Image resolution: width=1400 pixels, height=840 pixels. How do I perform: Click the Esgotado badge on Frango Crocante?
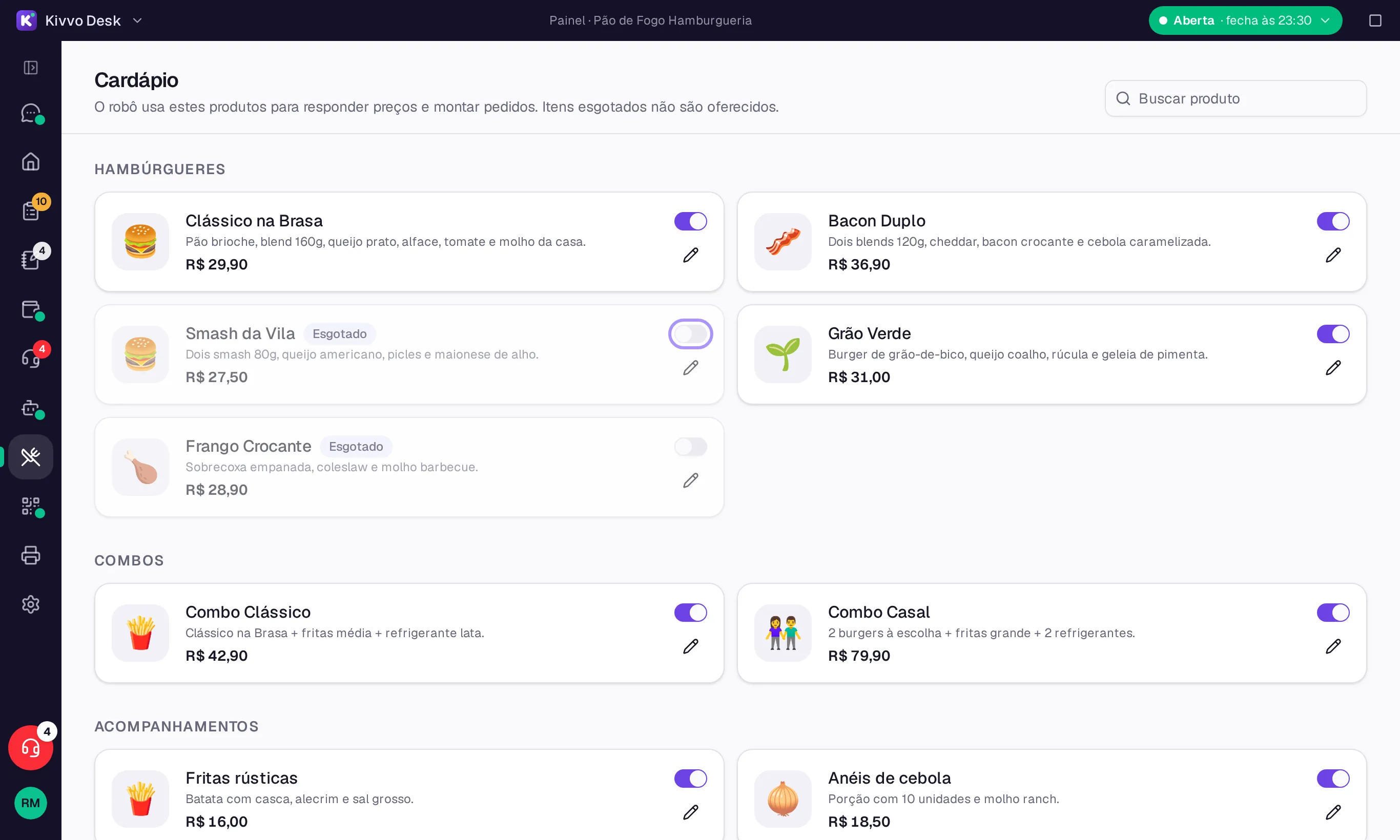click(356, 447)
